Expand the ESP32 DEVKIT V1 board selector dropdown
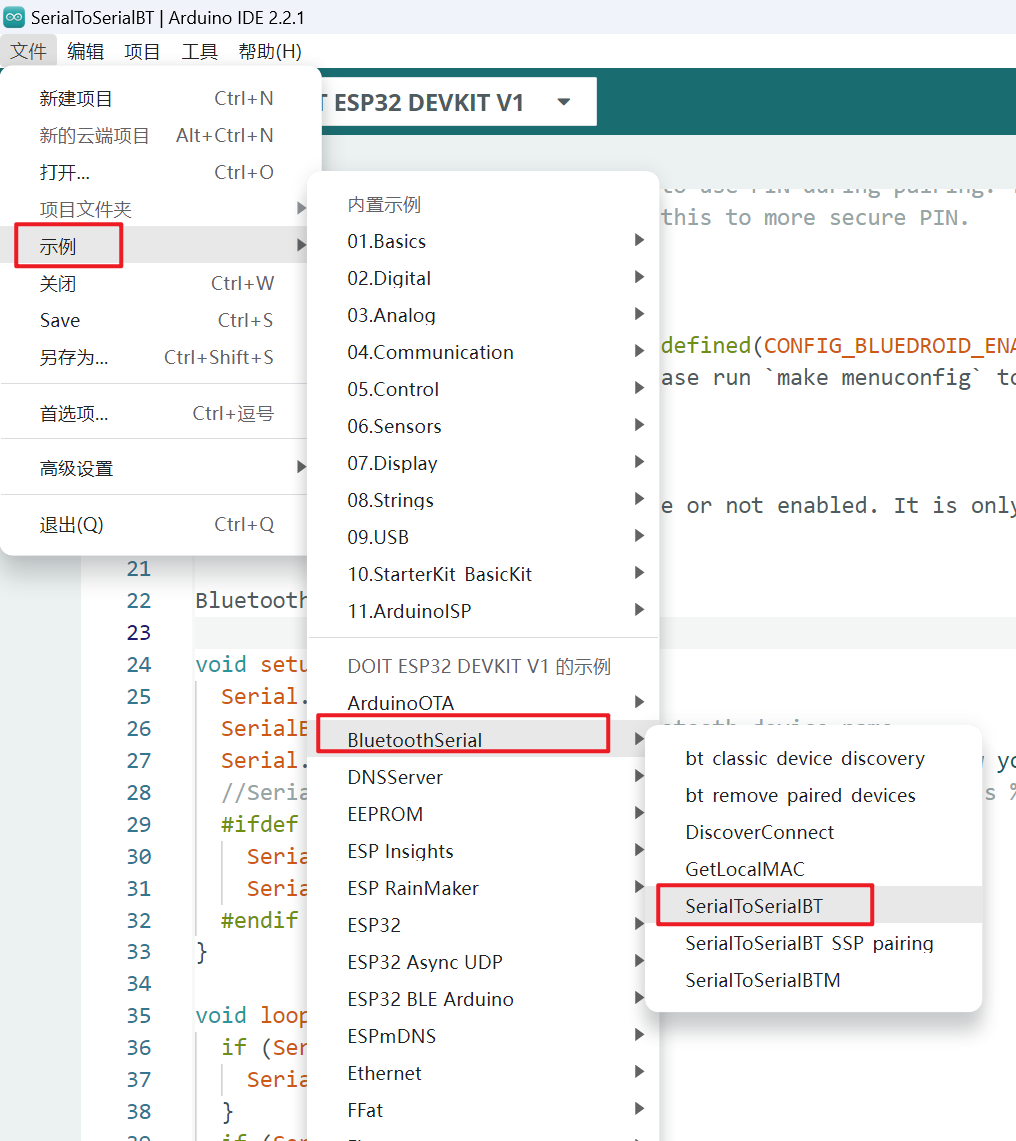This screenshot has height=1141, width=1016. pos(564,102)
